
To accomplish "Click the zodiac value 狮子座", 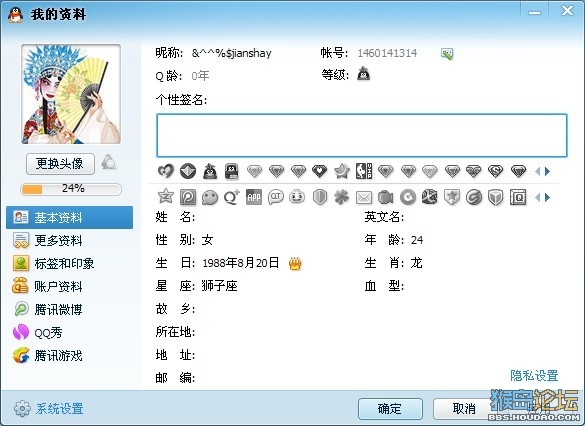I will tap(219, 286).
